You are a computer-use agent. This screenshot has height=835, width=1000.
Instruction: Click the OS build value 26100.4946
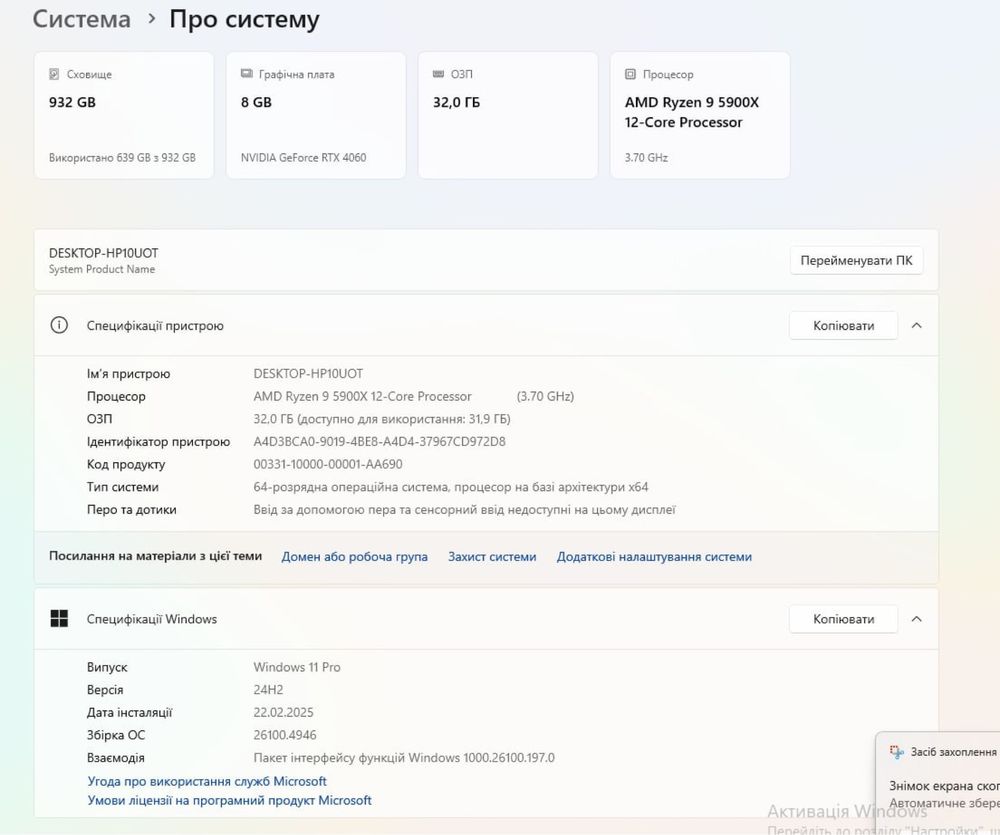[x=284, y=735]
